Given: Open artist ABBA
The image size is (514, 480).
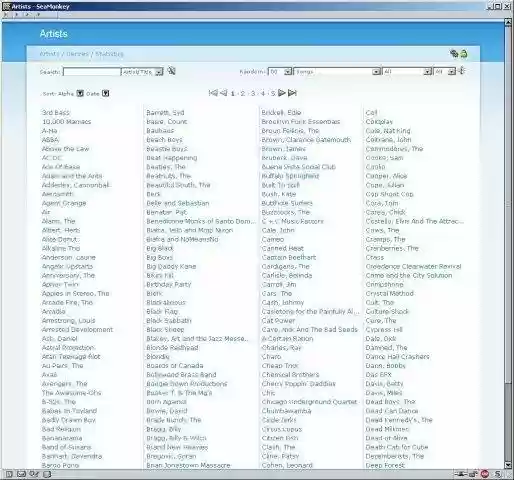Looking at the screenshot, I should [x=50, y=140].
